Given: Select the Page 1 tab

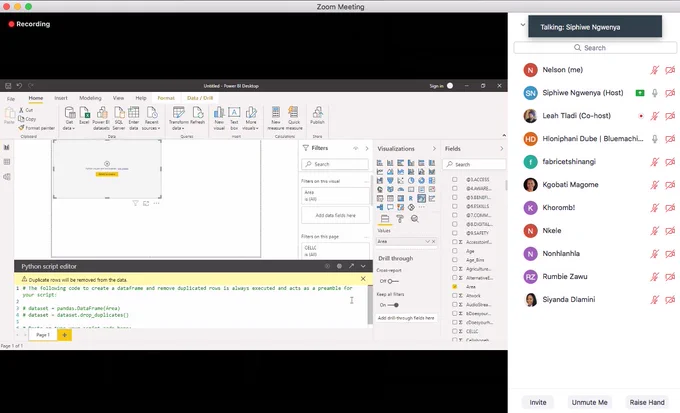Looking at the screenshot, I should coord(42,334).
